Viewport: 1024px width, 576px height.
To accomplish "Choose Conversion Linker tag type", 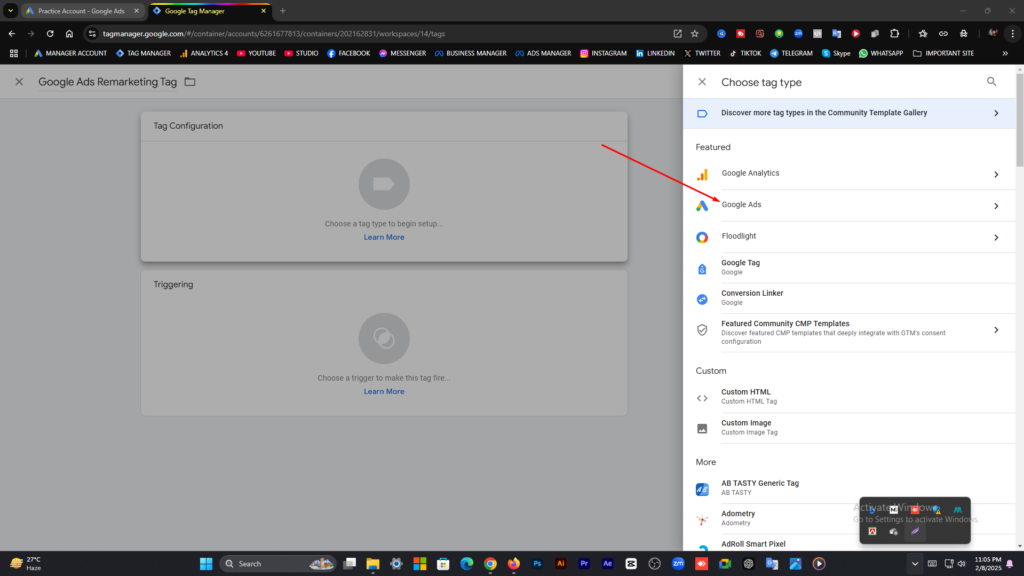I will (849, 298).
